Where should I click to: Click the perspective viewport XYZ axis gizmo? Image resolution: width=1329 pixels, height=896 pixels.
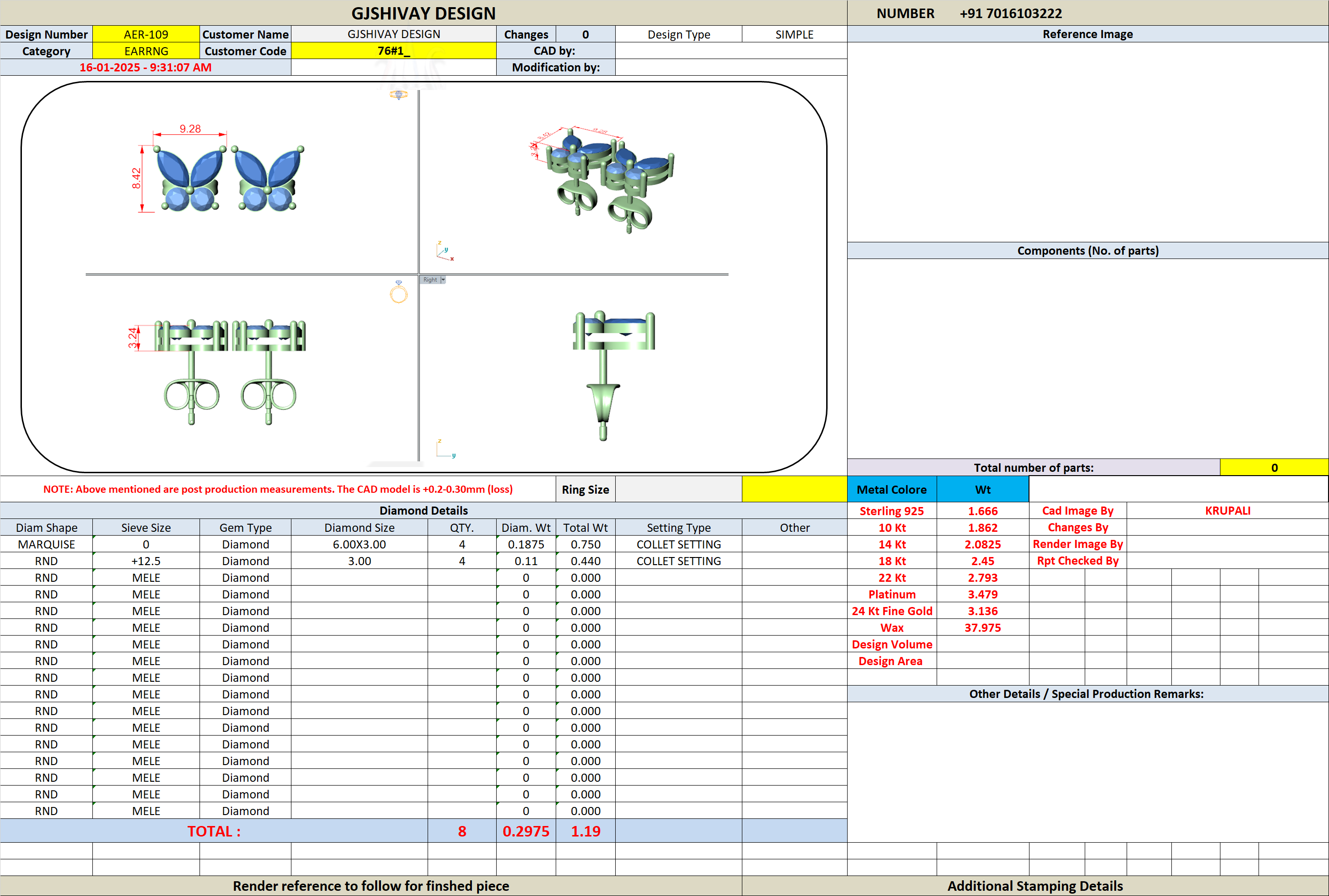coord(445,251)
